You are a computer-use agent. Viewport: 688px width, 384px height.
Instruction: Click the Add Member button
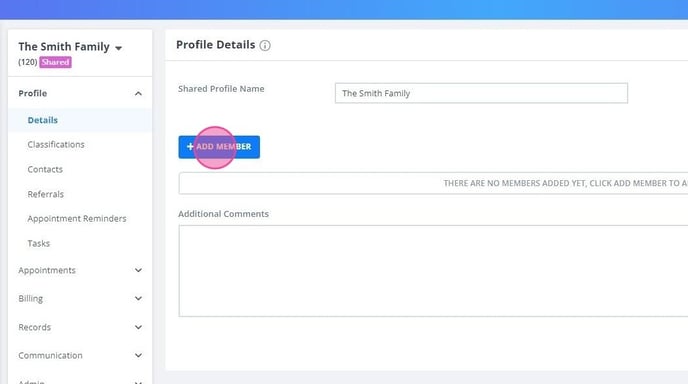click(x=219, y=147)
